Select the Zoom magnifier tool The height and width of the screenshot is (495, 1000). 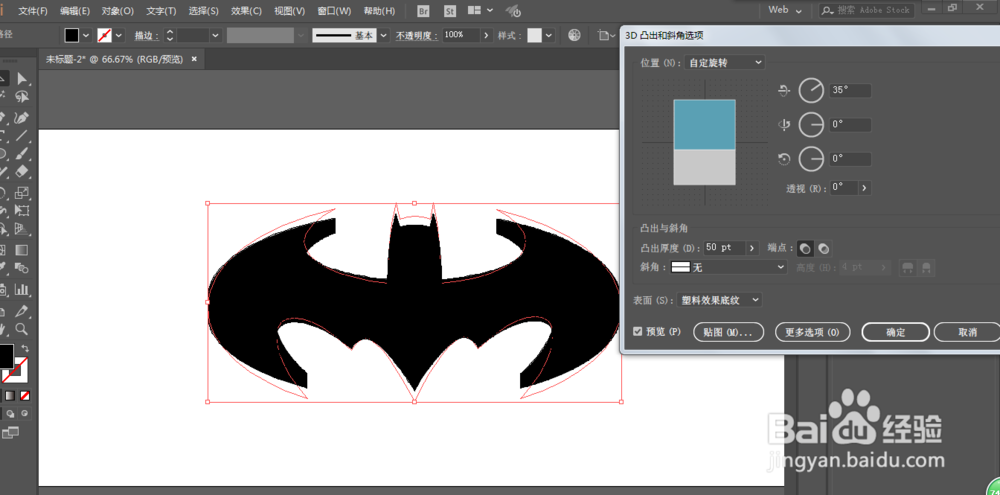[x=22, y=329]
